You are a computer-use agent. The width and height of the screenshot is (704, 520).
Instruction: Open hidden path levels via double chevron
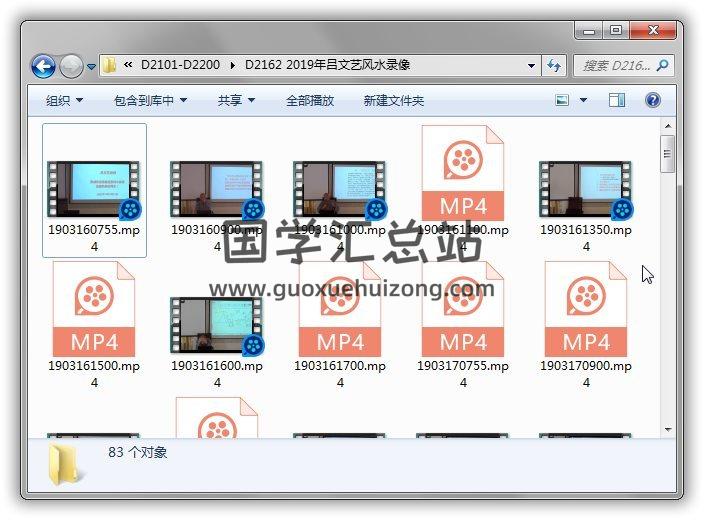128,65
